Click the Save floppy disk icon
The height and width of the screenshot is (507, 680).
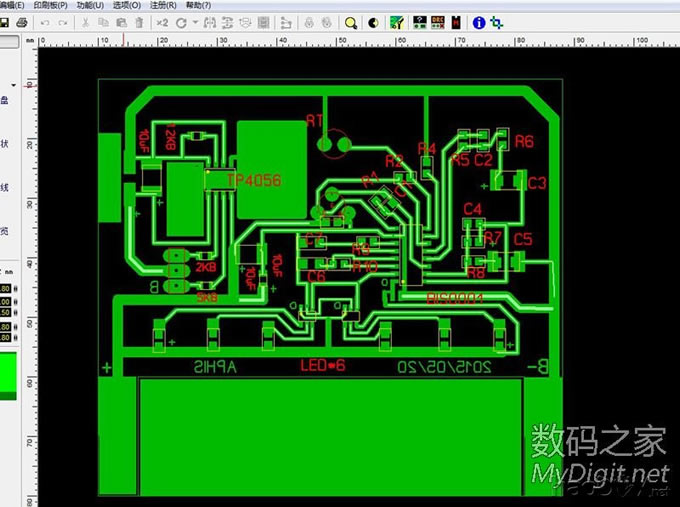point(5,22)
